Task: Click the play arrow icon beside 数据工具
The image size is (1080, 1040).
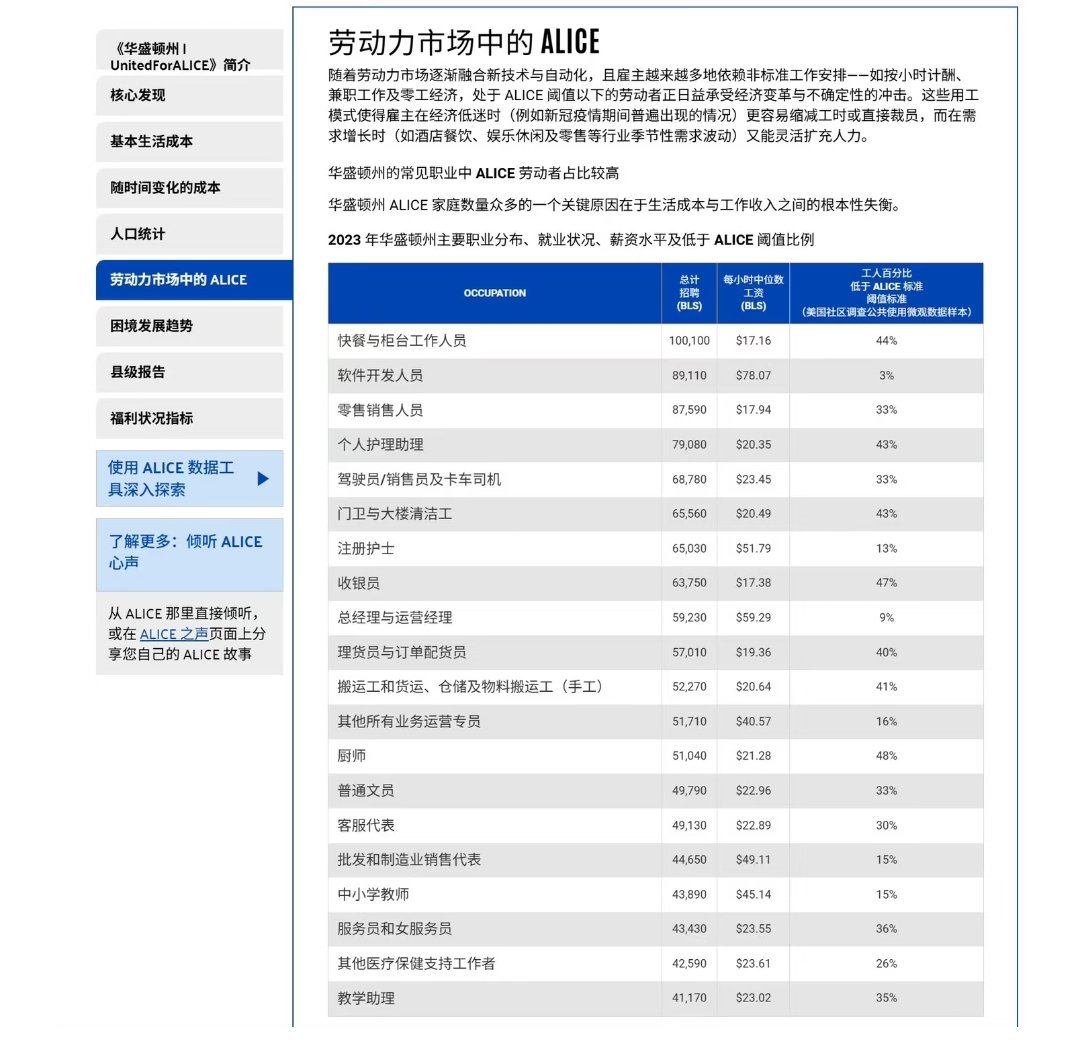Action: pos(262,479)
